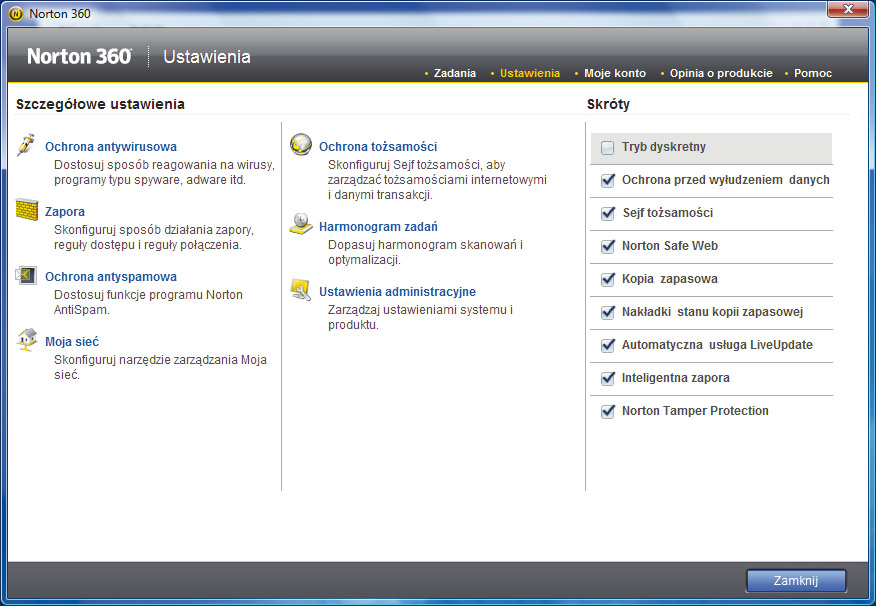
Task: Click the Ochrona tożsamości icon
Action: pyautogui.click(x=301, y=145)
